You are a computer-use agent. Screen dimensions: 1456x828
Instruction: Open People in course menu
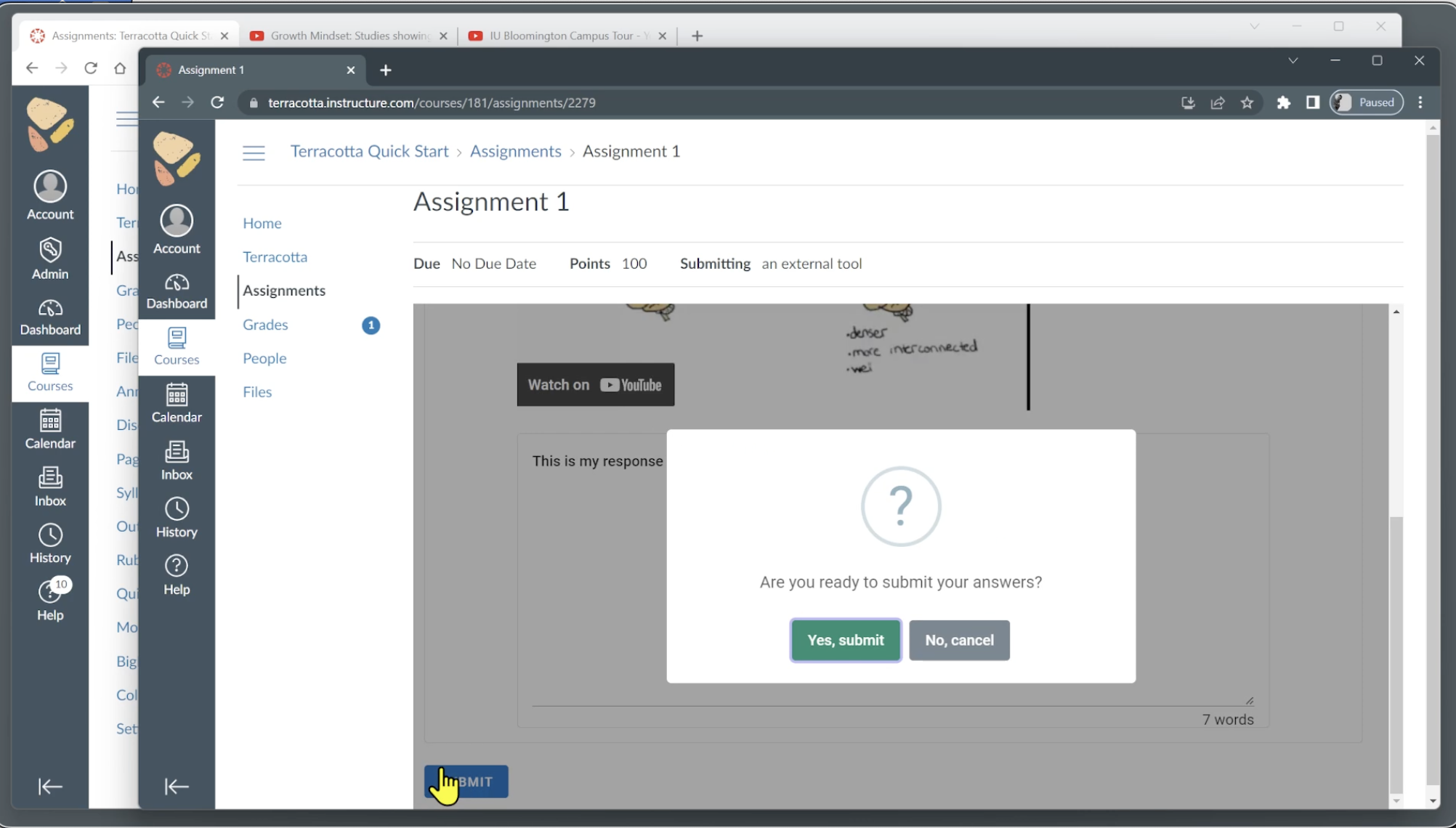click(x=264, y=358)
